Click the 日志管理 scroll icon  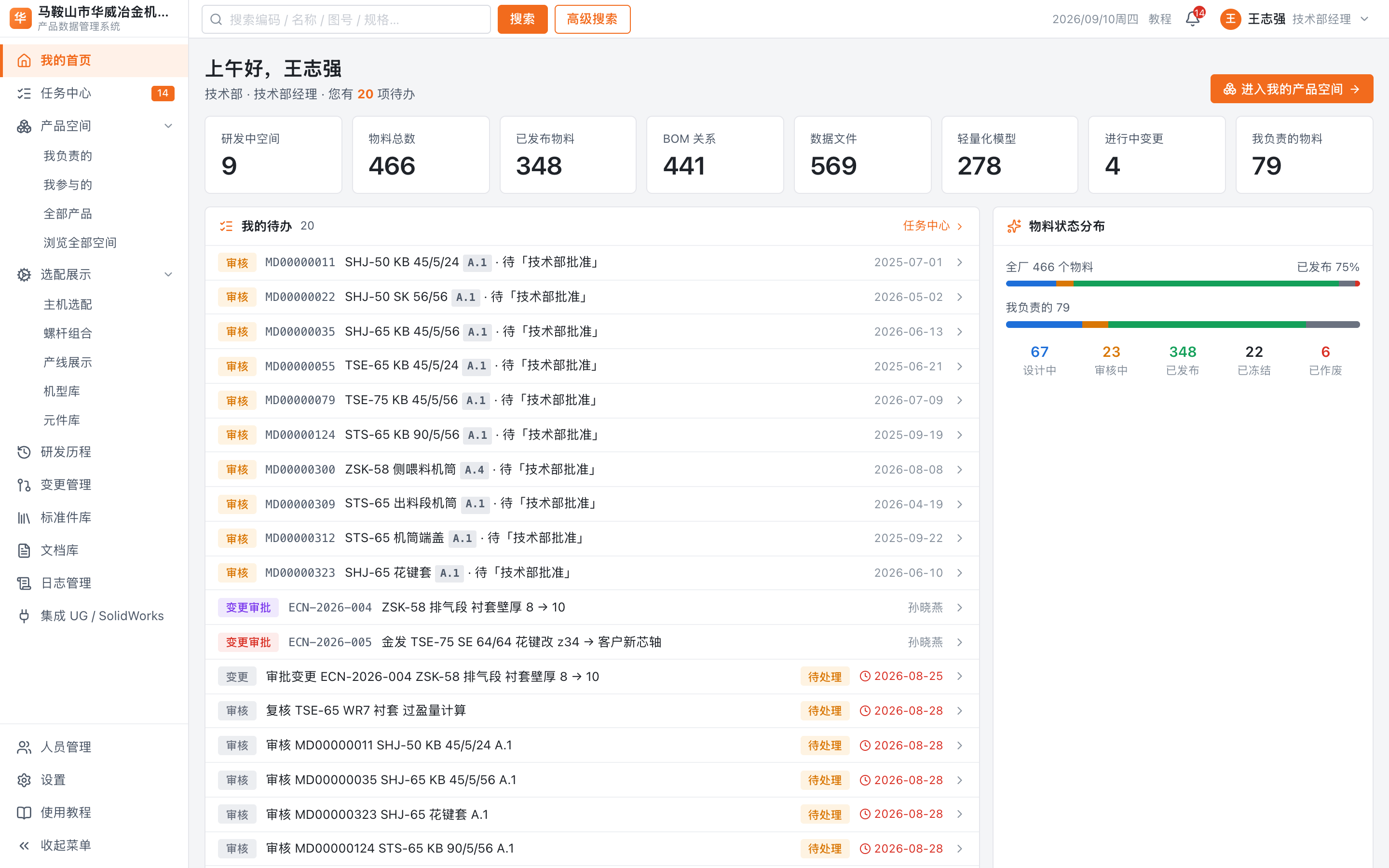24,583
